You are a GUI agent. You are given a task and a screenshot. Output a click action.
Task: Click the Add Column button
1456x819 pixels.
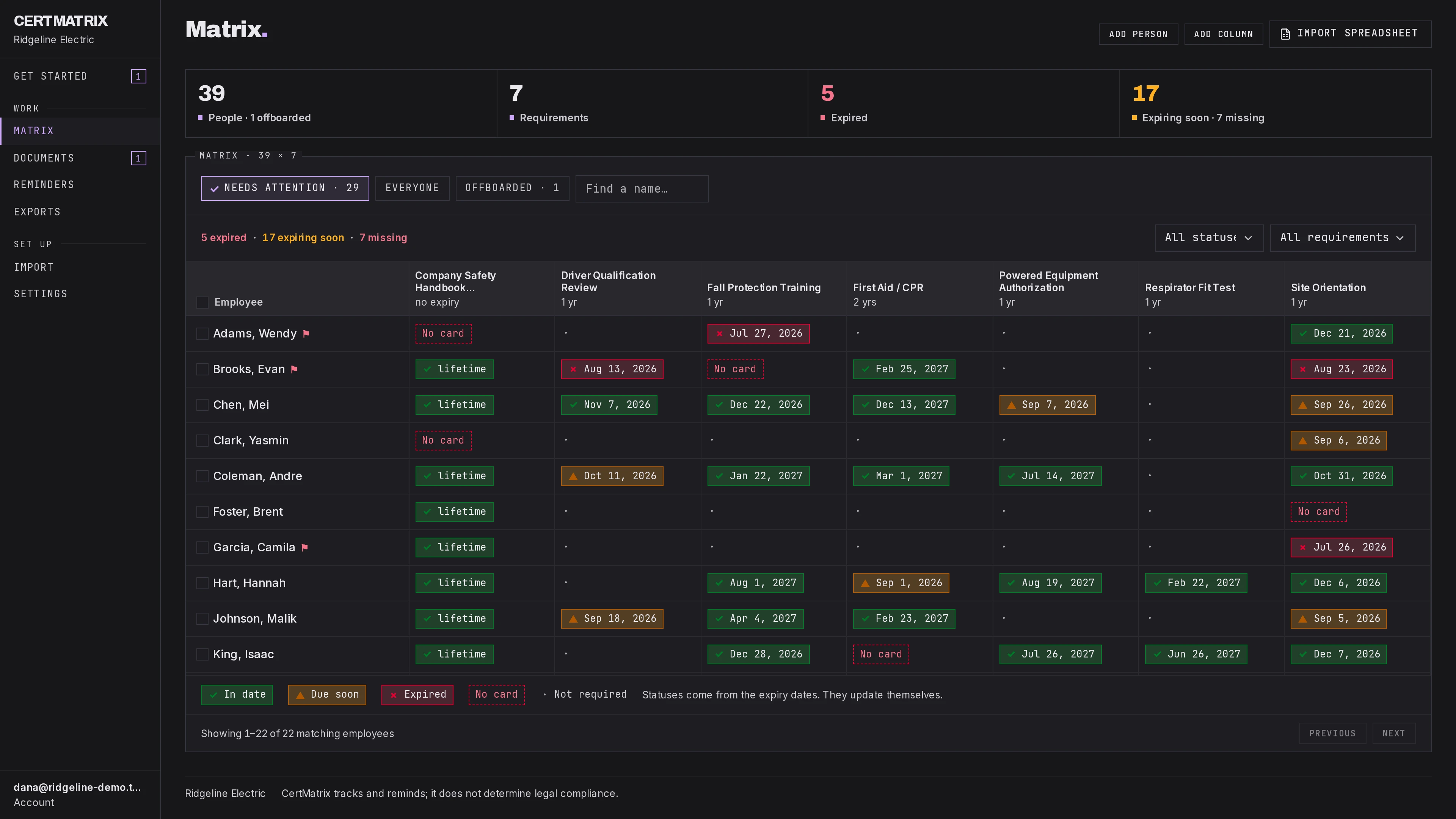1223,34
